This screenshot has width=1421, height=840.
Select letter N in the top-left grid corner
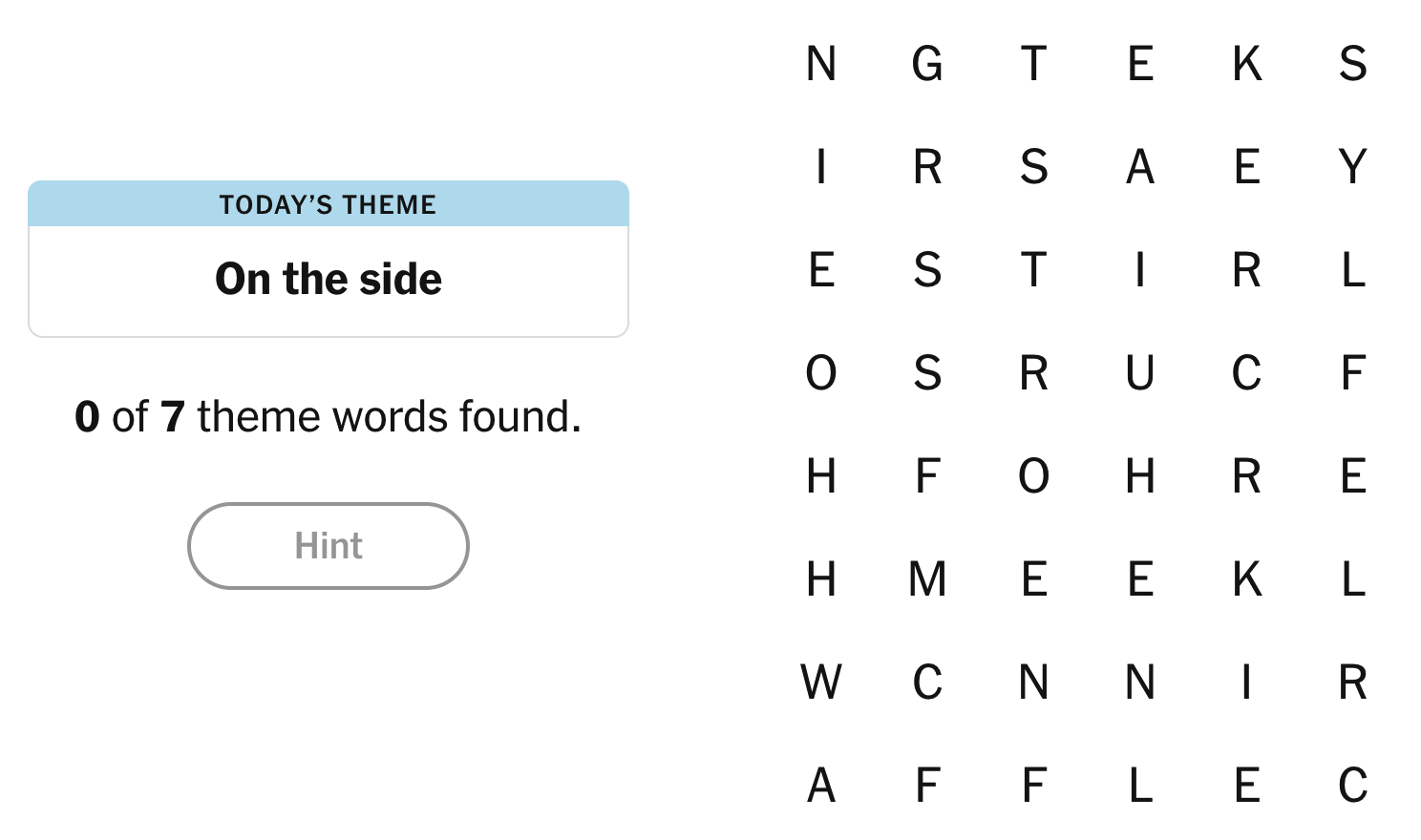821,64
